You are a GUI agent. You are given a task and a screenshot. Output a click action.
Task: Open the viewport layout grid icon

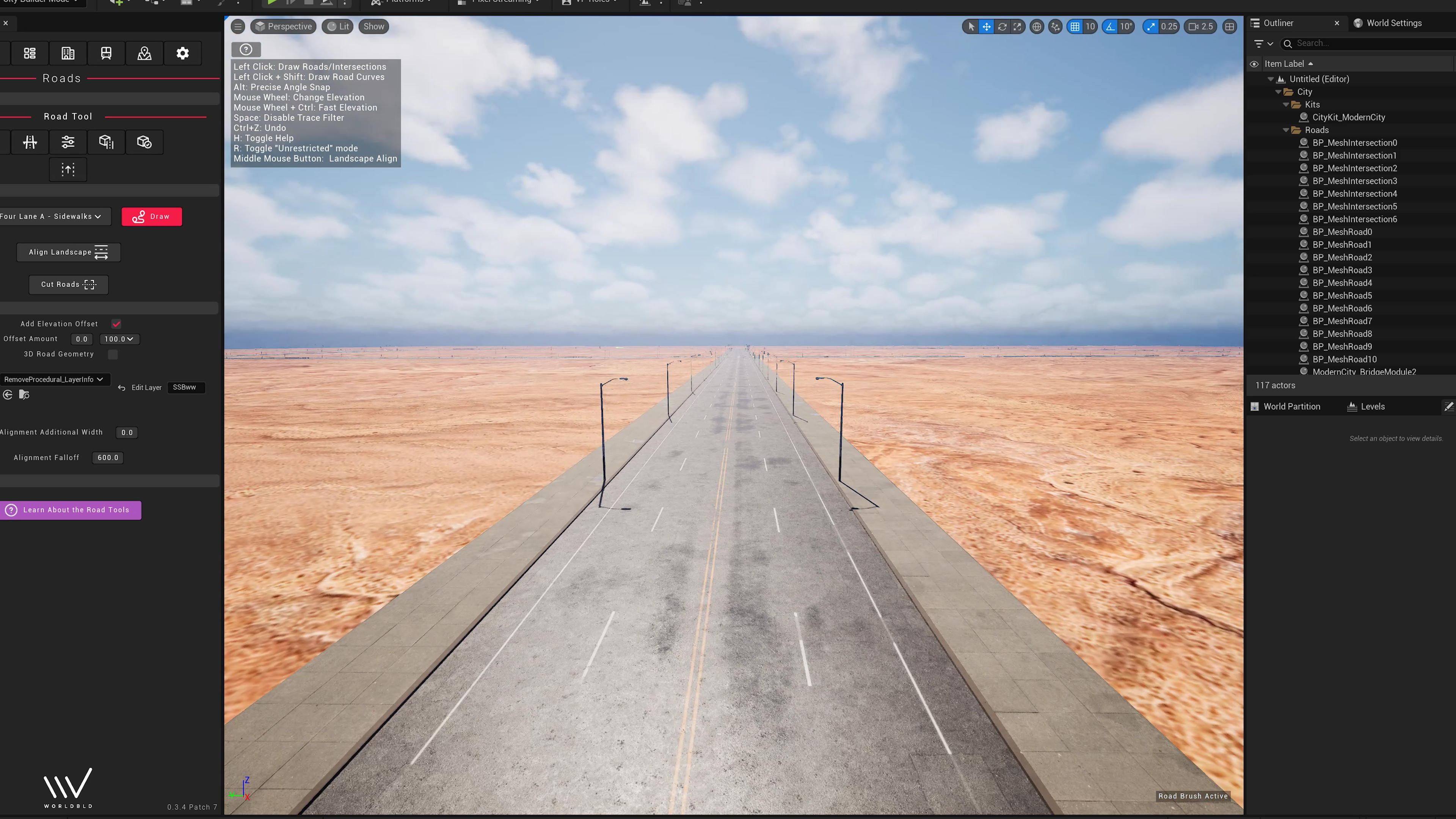[1229, 27]
